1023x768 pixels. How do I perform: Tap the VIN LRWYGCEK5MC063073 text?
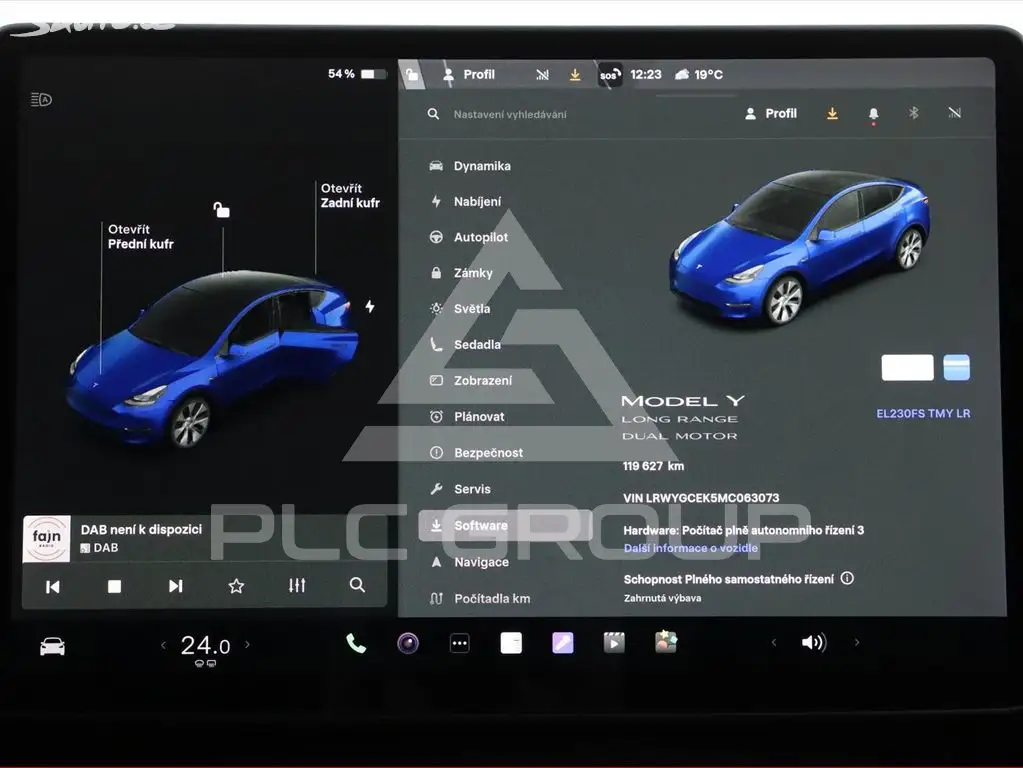701,498
